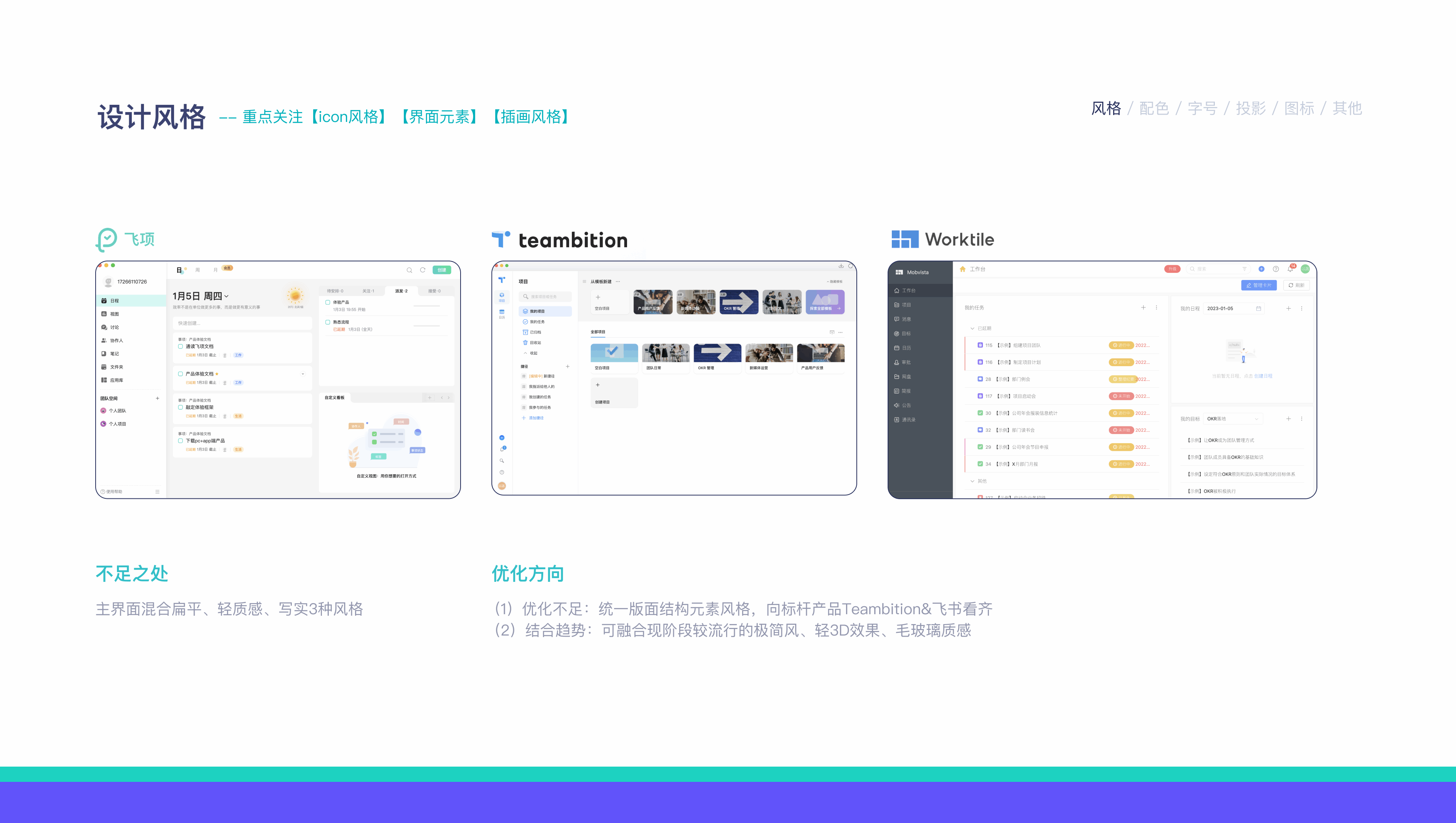This screenshot has height=823, width=1456.
Task: Switch to the 派发·2 tab in 飞项
Action: [401, 291]
